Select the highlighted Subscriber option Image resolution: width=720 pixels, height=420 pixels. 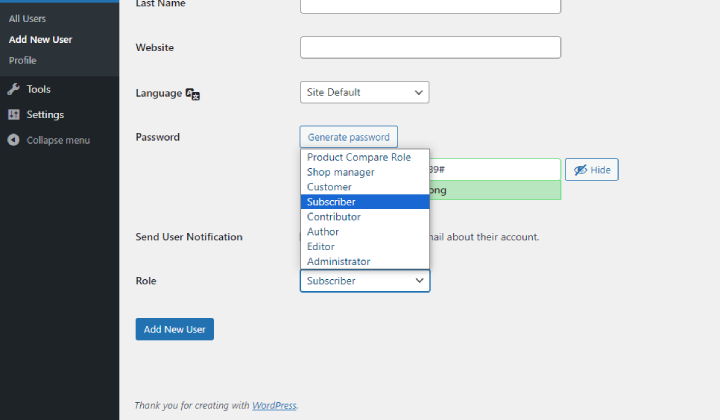331,202
